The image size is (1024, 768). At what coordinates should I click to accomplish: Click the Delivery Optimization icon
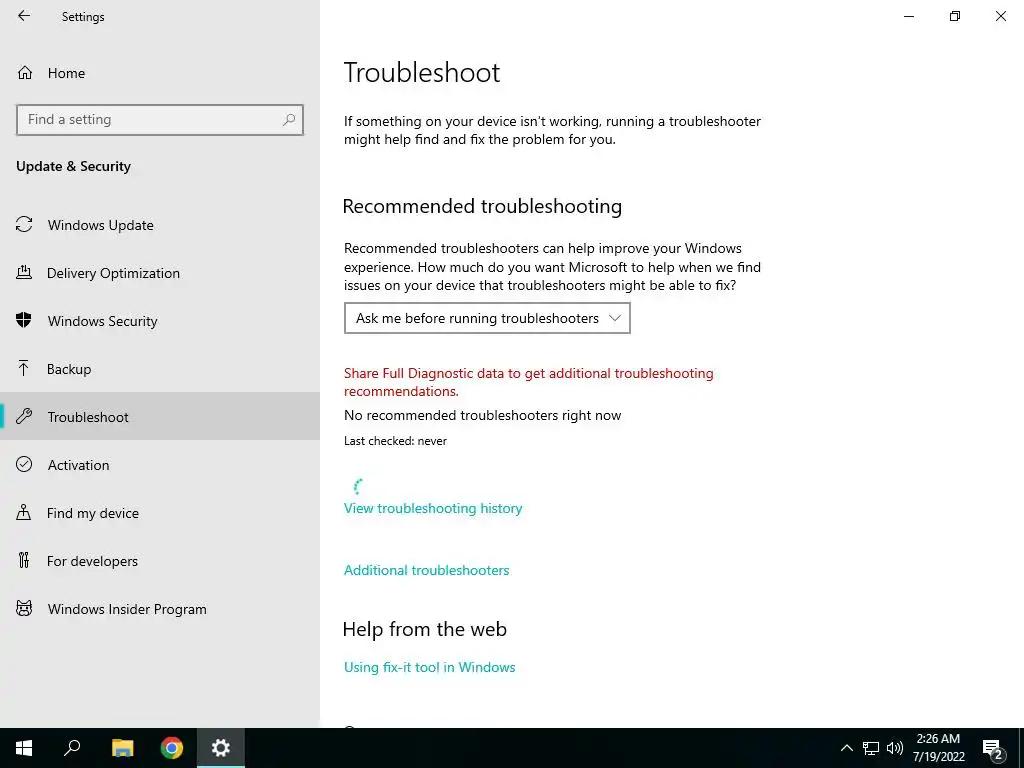pyautogui.click(x=24, y=272)
